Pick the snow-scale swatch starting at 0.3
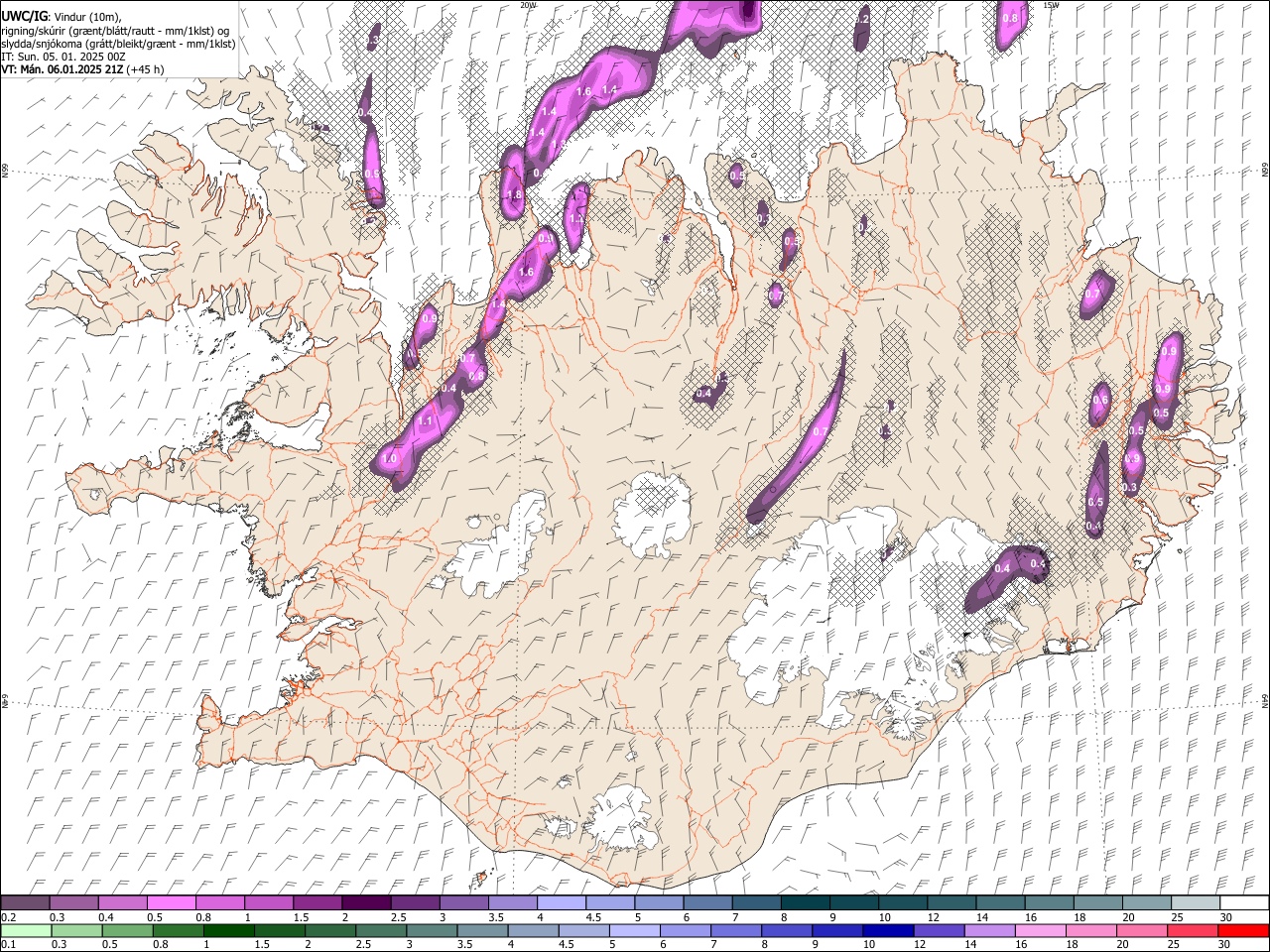1270x952 pixels. pos(73,902)
